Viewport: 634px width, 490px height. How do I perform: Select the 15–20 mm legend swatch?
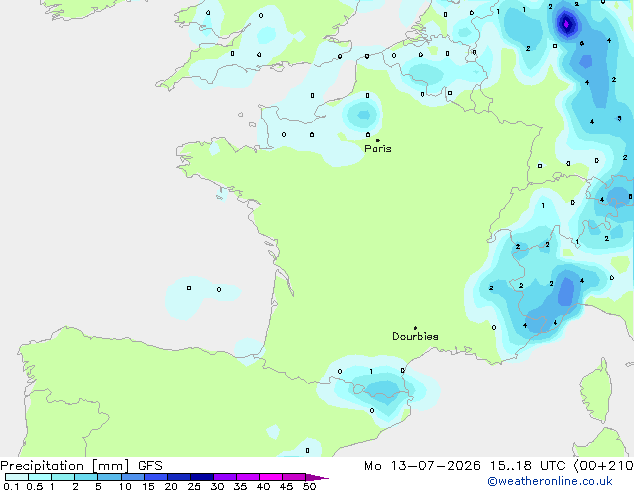click(156, 477)
